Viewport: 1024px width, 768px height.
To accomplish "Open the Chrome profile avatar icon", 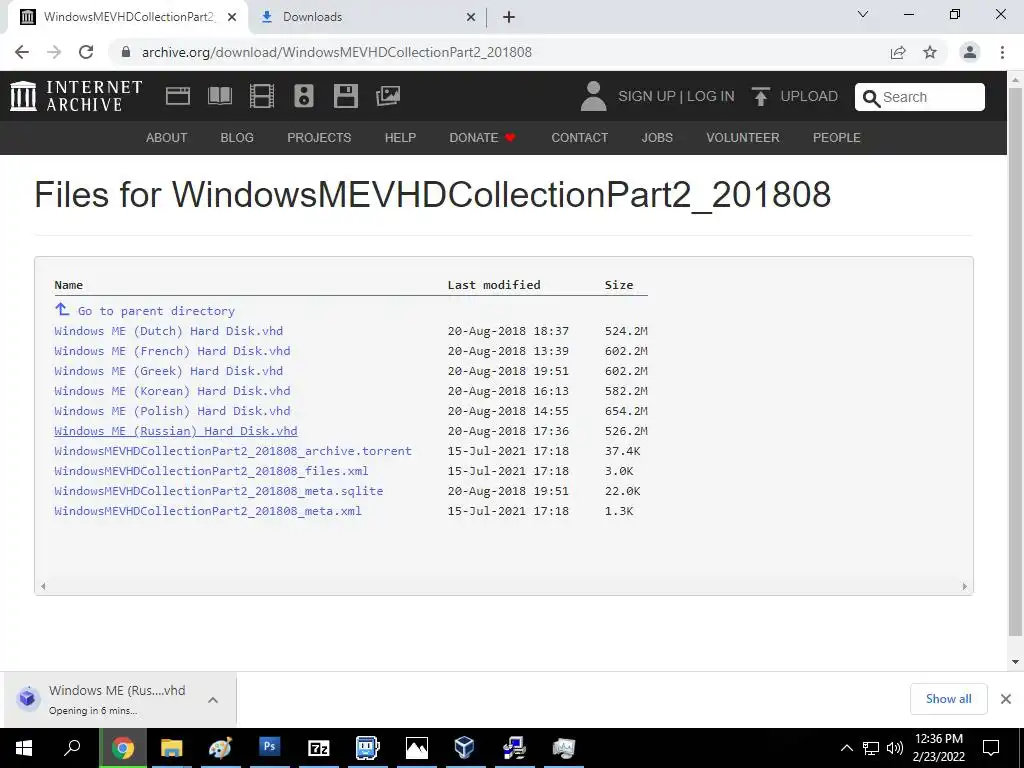I will click(970, 52).
